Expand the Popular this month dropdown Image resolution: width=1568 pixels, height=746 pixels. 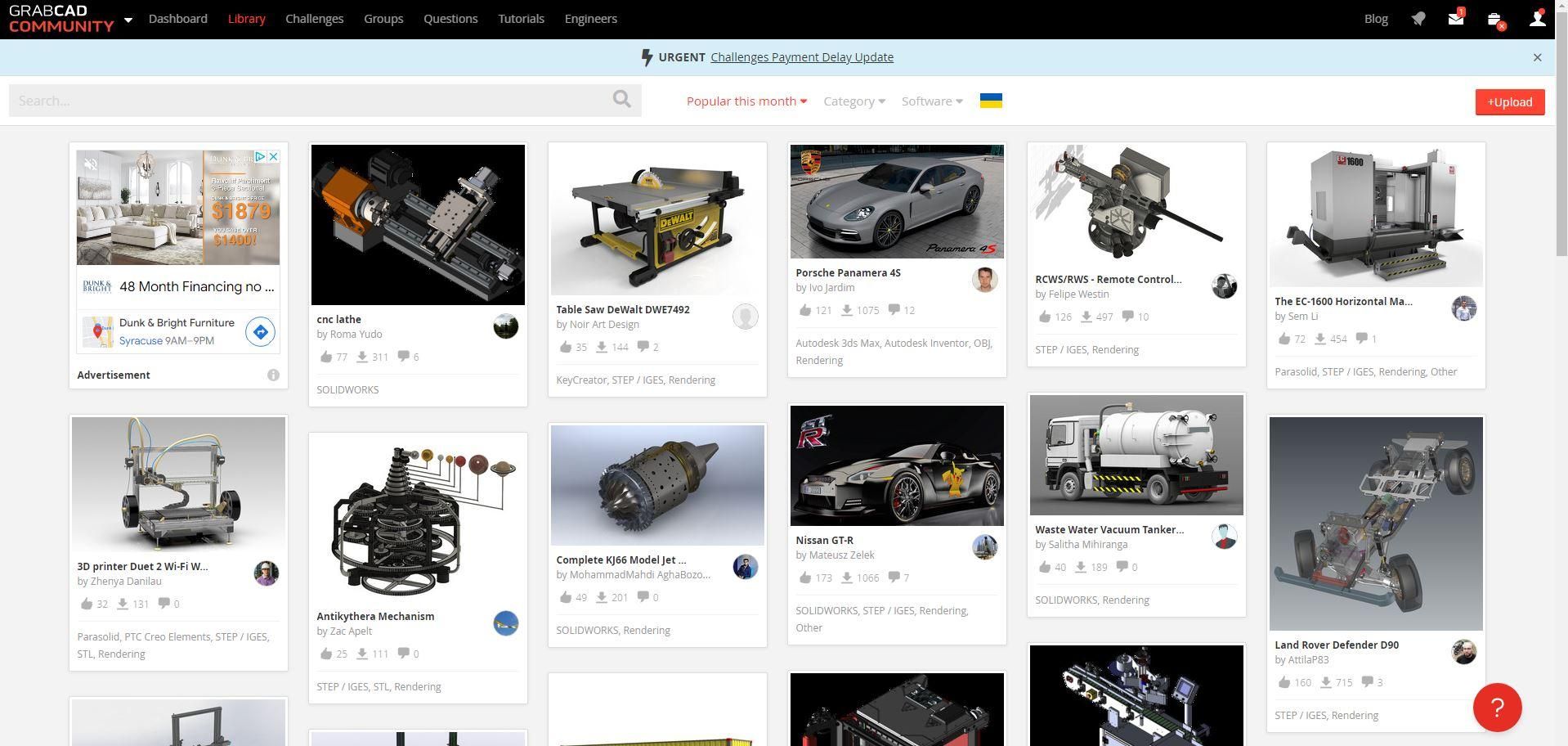pyautogui.click(x=746, y=101)
